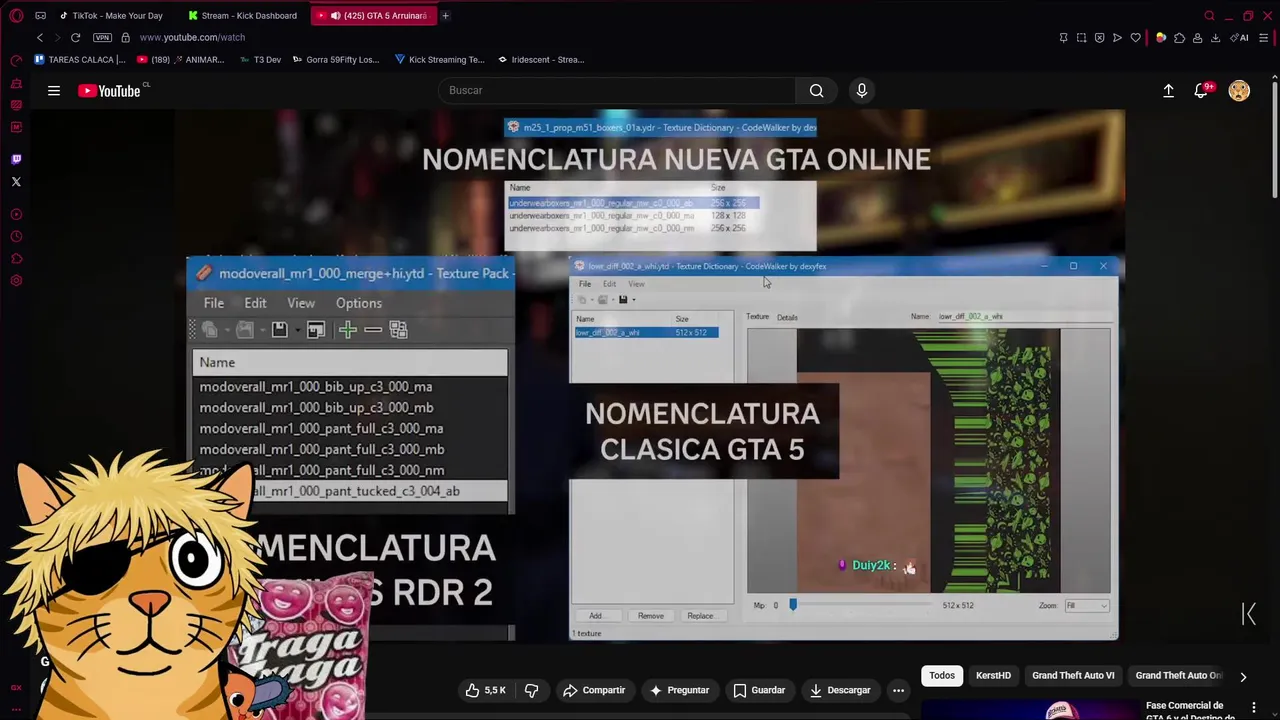Screen dimensions: 1280x720
Task: Switch to TikTok - Make Your Day tab
Action: click(x=109, y=16)
